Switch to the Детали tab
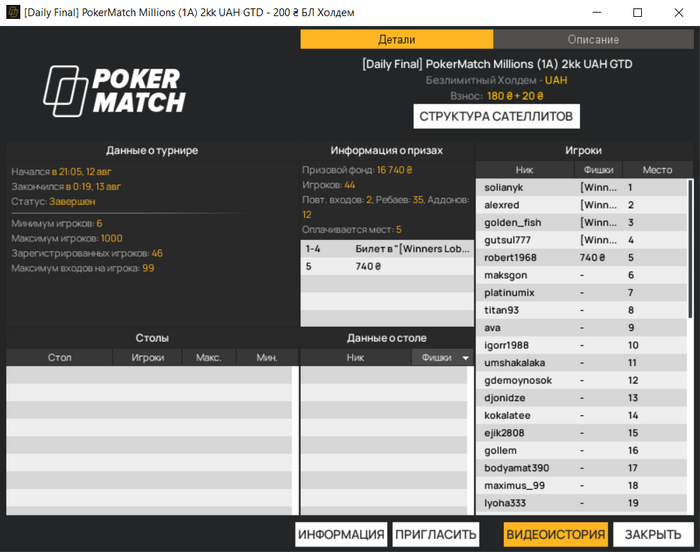Screen dimensions: 700x552 396,39
